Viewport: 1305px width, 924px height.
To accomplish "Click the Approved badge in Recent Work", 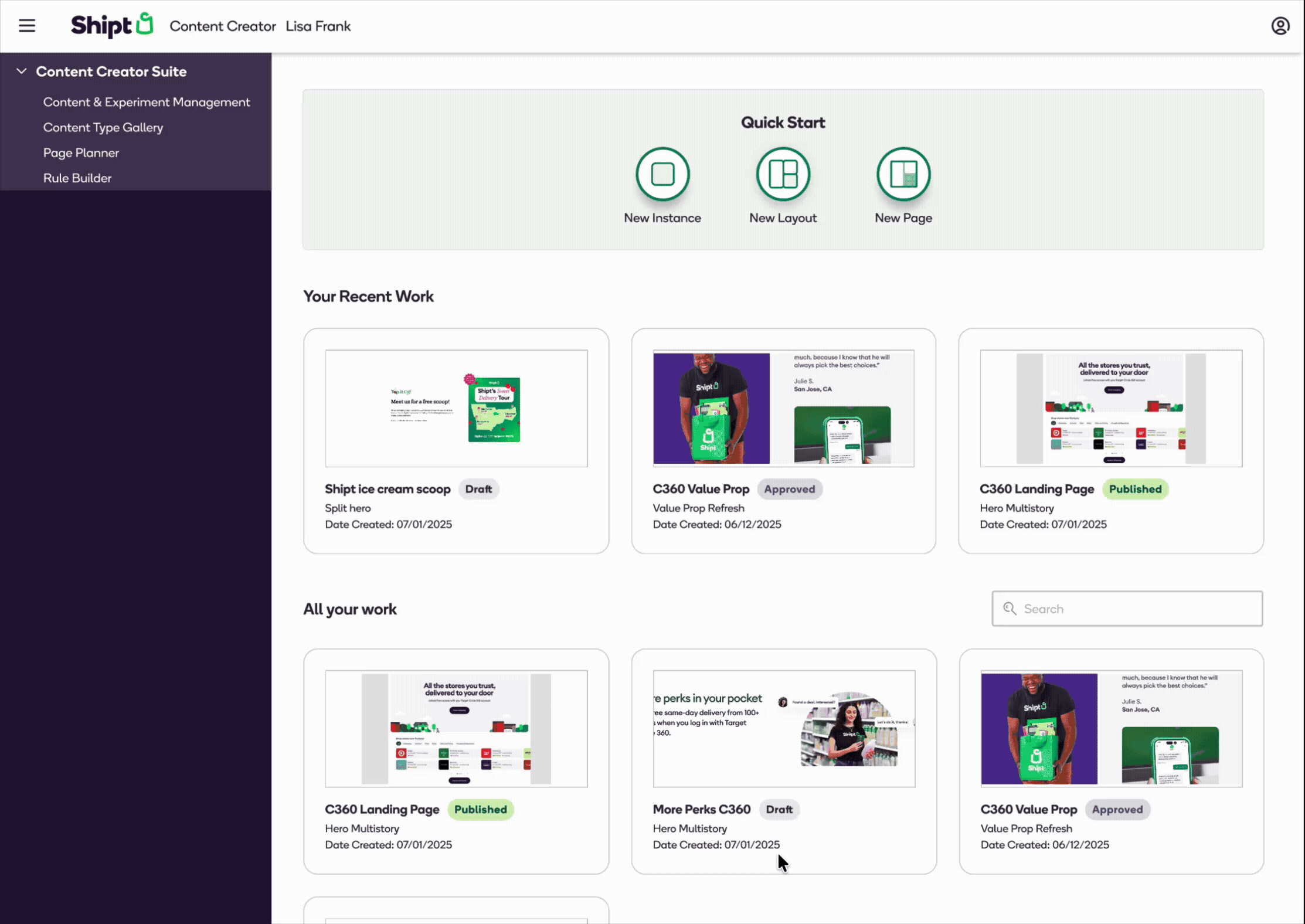I will click(789, 489).
